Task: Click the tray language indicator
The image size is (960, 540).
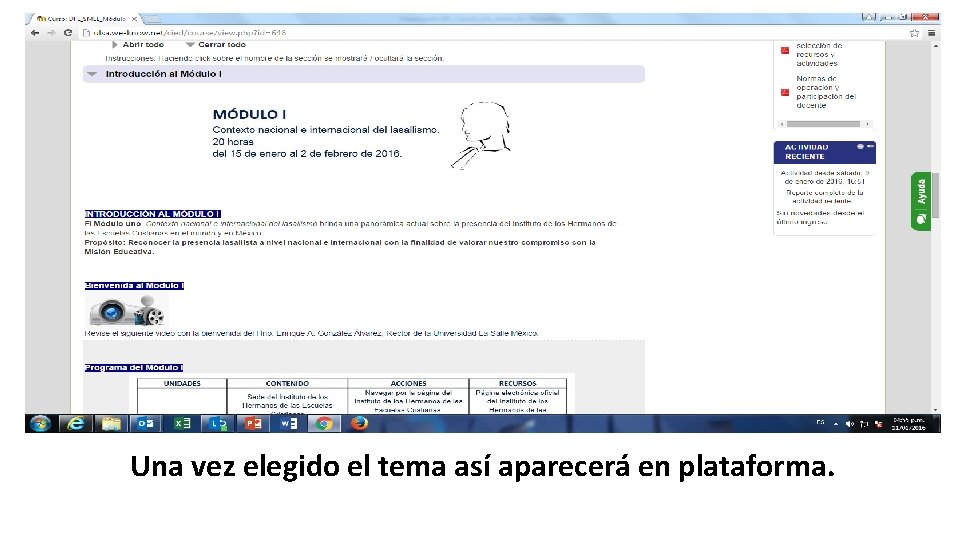Action: tap(820, 422)
